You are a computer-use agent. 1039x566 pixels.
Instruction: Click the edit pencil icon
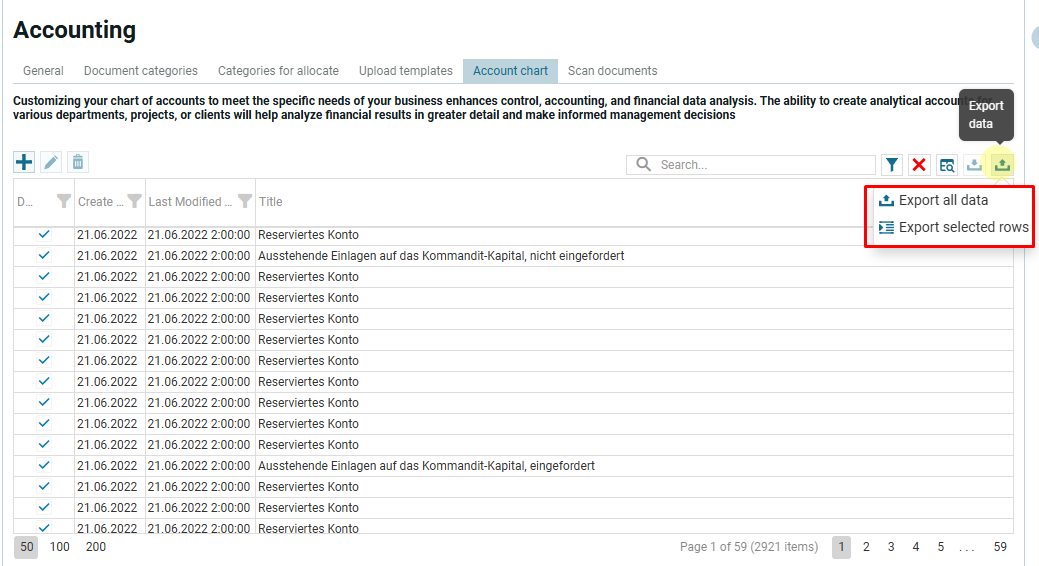51,162
